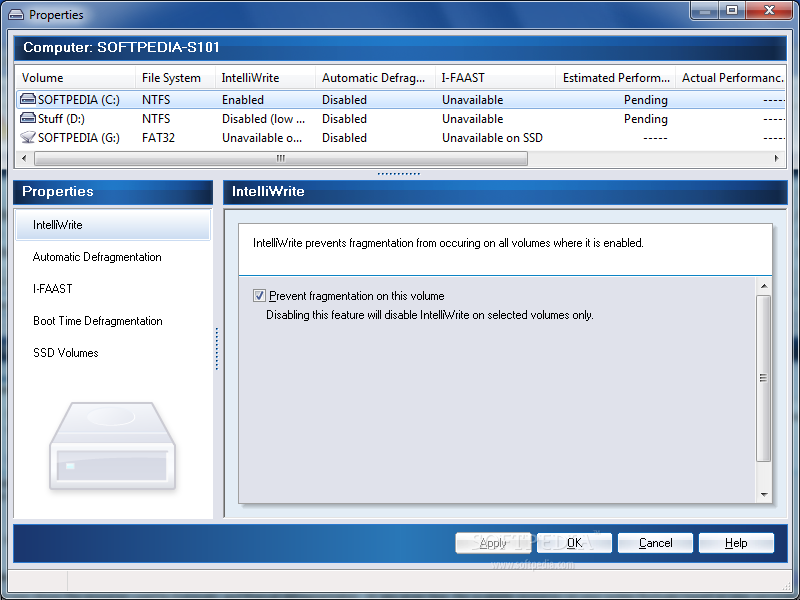Select the SOFTPEDIA (G:) volume row
Image resolution: width=800 pixels, height=600 pixels.
tap(401, 138)
